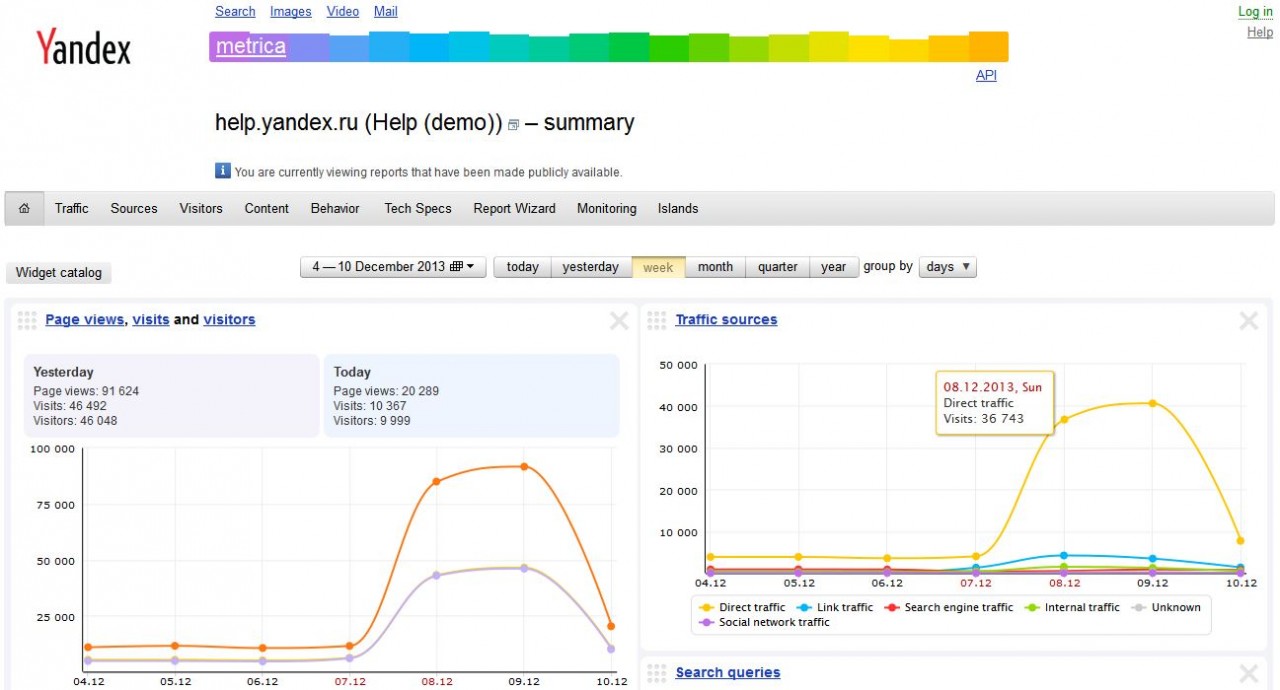Image resolution: width=1280 pixels, height=690 pixels.
Task: Click the metrica logo link
Action: click(251, 47)
